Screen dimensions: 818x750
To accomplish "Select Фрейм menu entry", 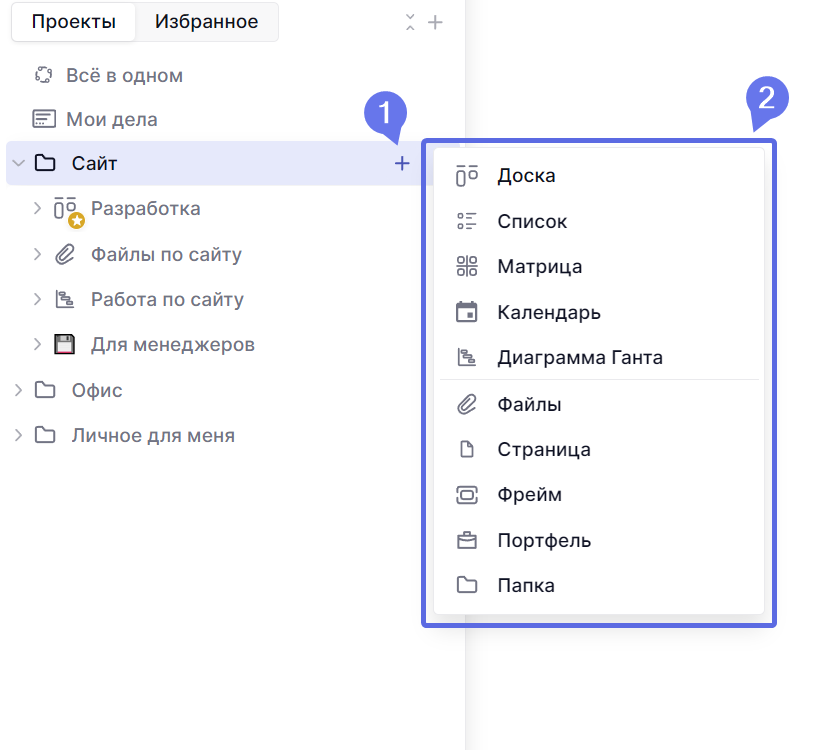I will [529, 495].
